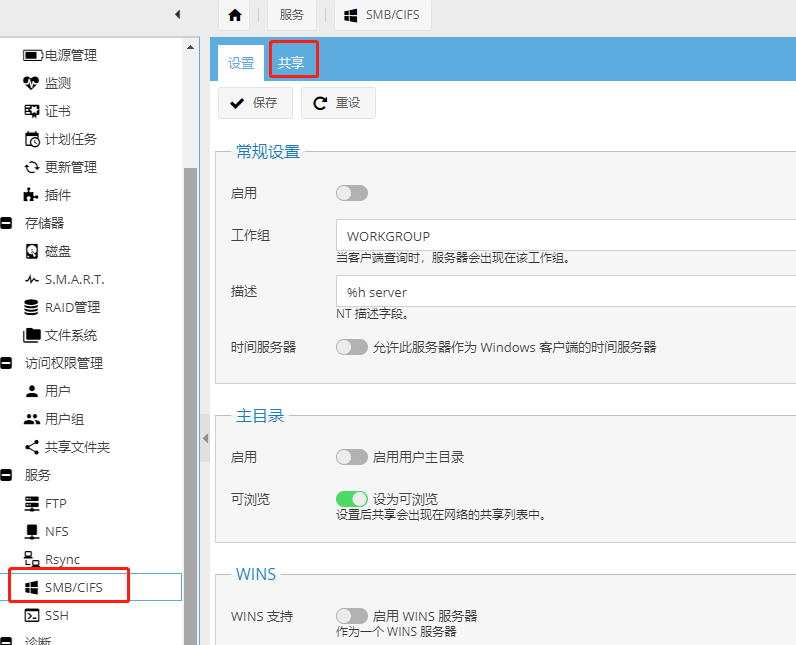Collapse sidebar with top left arrow

point(178,14)
